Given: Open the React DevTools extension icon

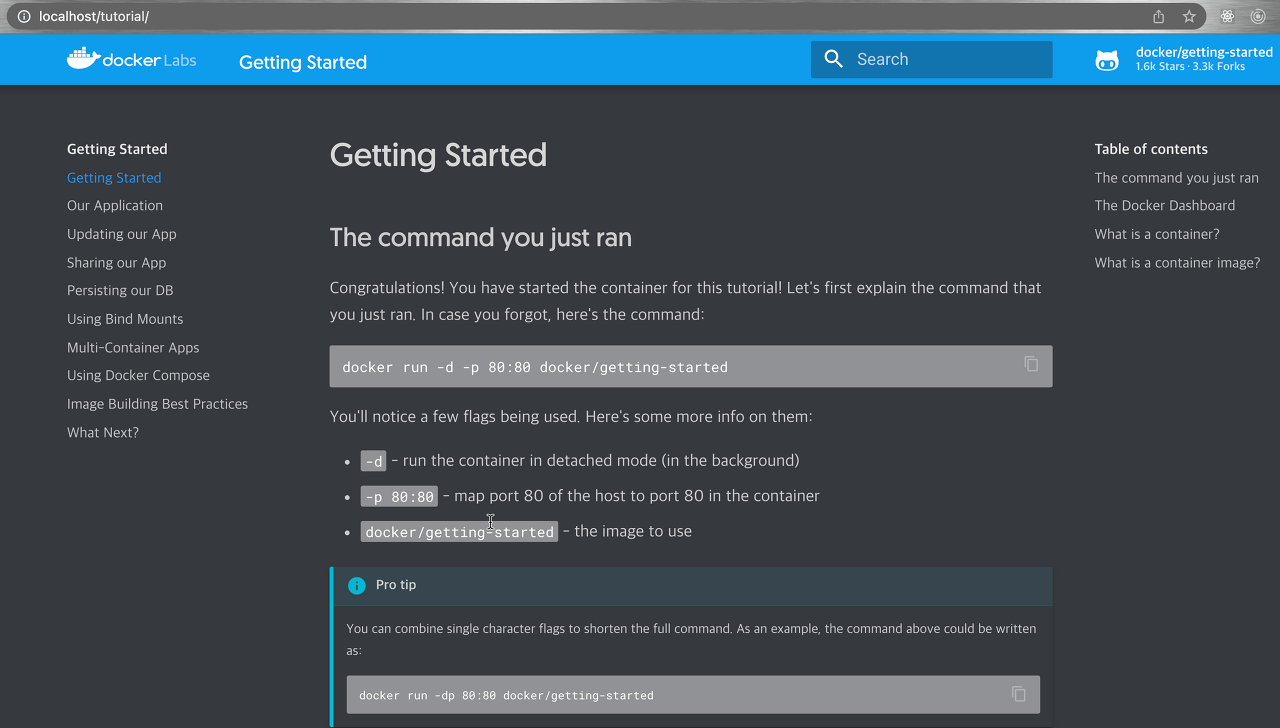Looking at the screenshot, I should coord(1227,17).
